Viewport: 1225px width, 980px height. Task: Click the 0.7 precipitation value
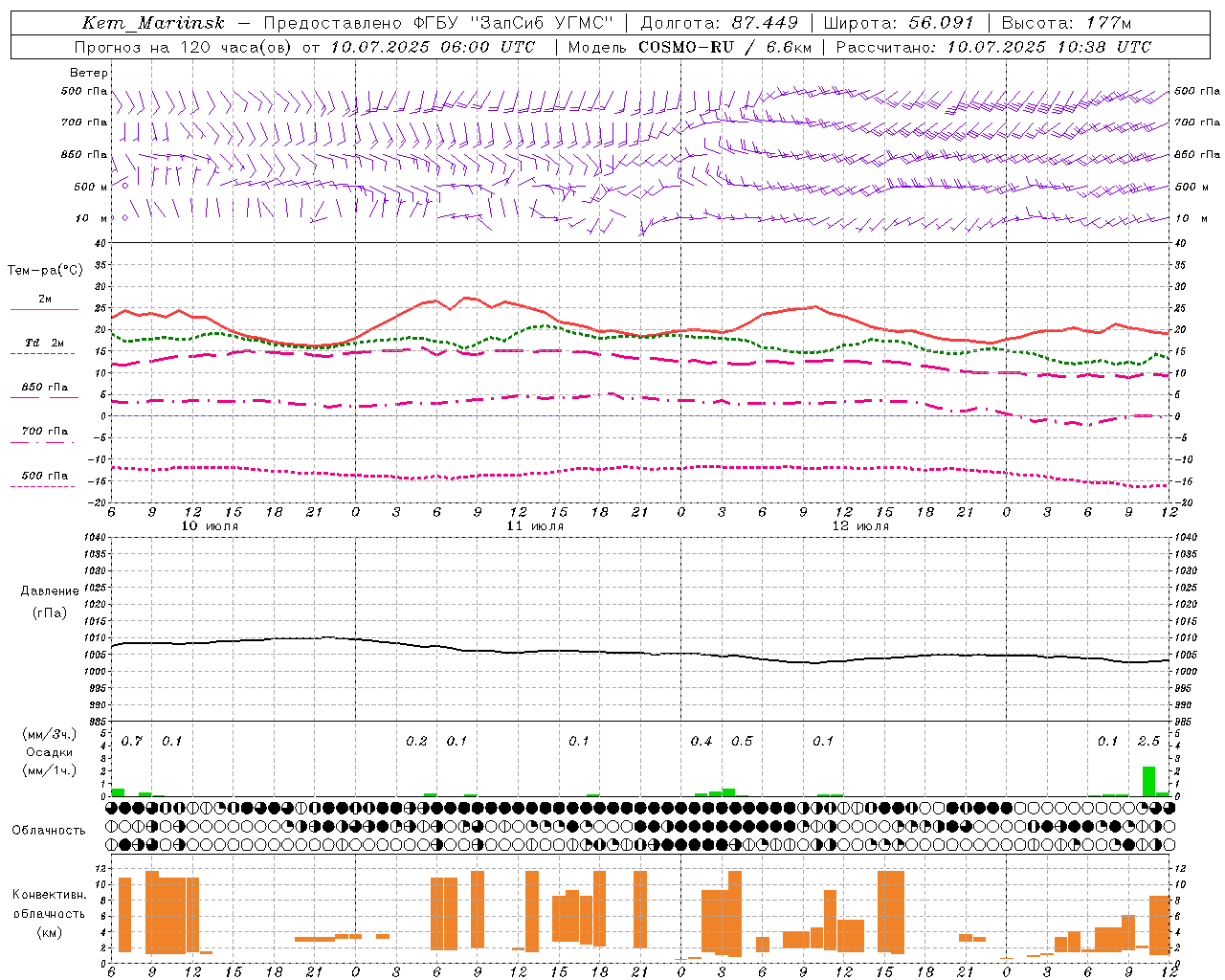(x=131, y=742)
